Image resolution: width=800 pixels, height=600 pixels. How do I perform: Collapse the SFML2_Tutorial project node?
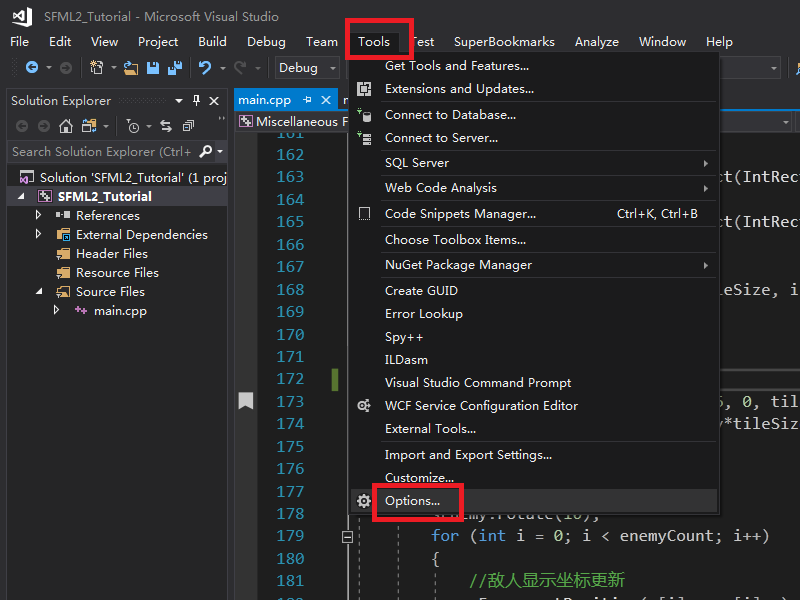pos(21,196)
